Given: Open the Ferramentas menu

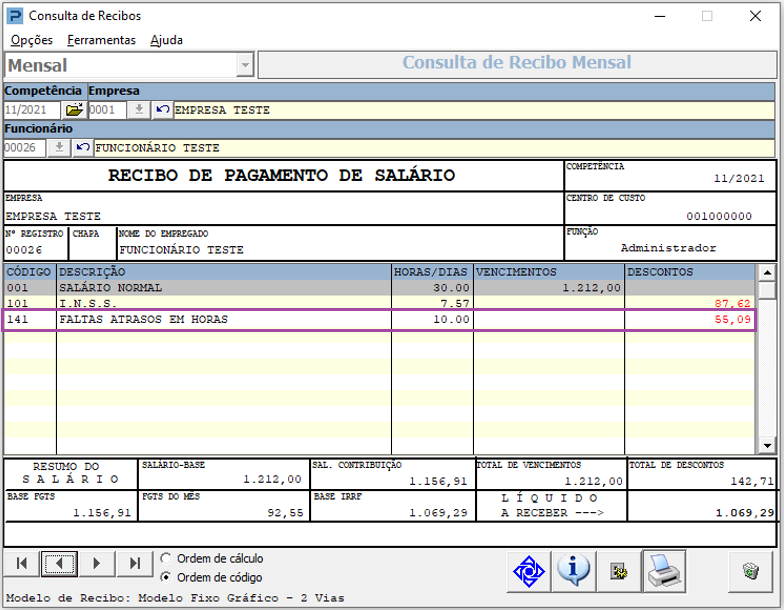Looking at the screenshot, I should (102, 40).
